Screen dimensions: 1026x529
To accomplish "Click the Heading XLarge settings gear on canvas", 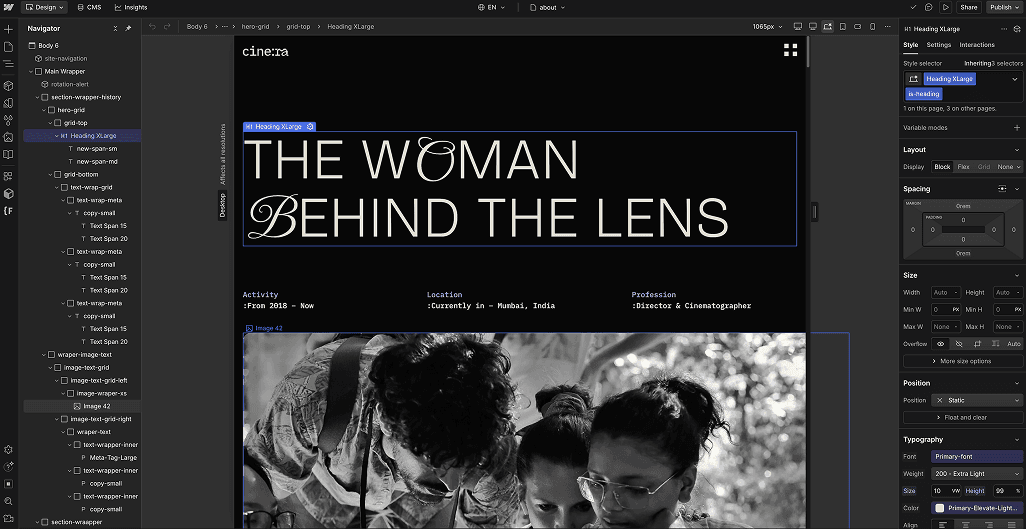I will click(x=310, y=126).
